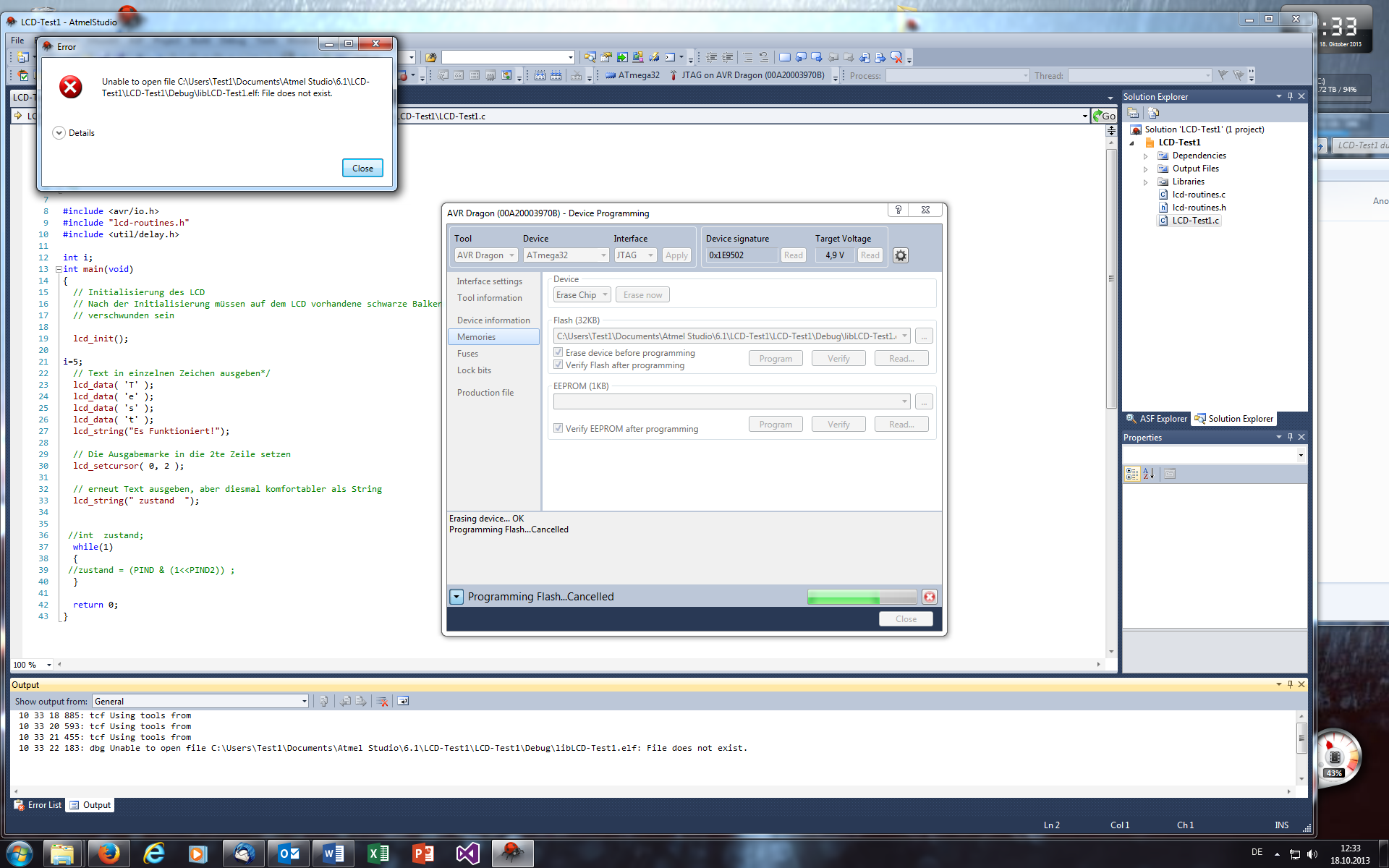
Task: Expand the Libraries tree node
Action: [1145, 182]
